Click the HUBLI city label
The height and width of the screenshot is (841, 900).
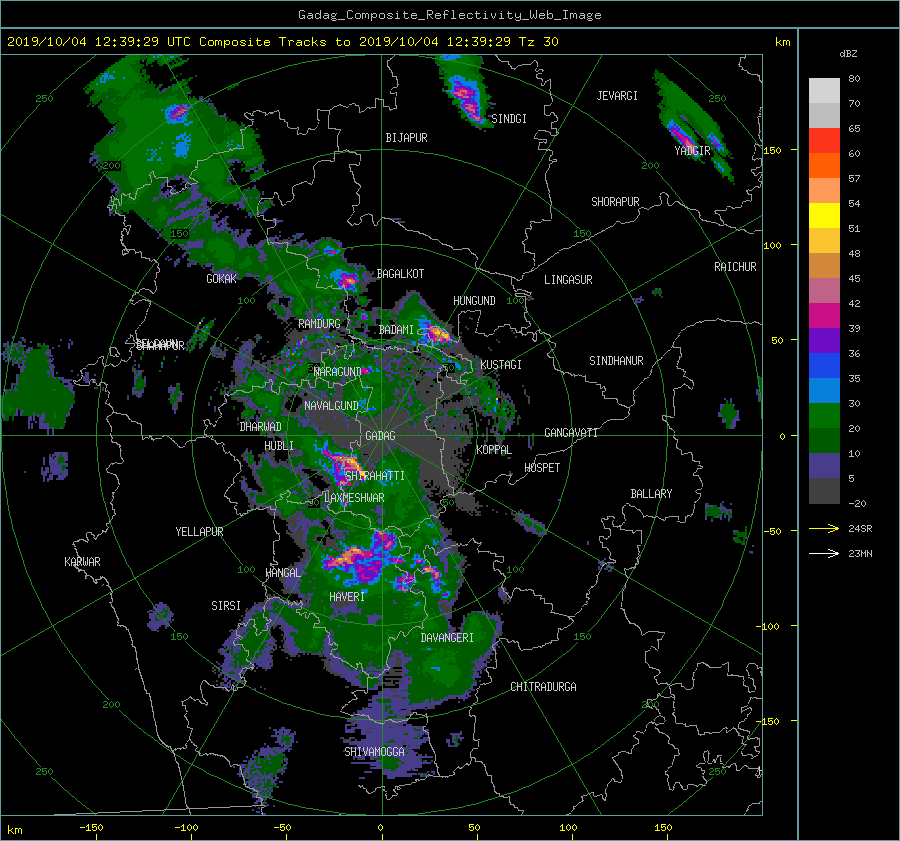coord(279,446)
